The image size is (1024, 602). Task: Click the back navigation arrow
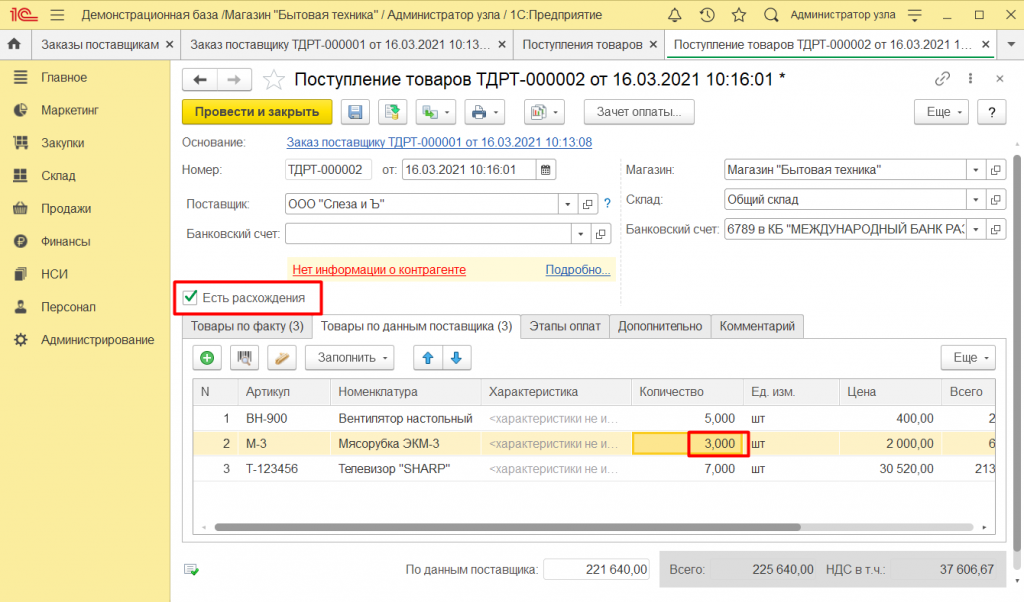point(198,79)
